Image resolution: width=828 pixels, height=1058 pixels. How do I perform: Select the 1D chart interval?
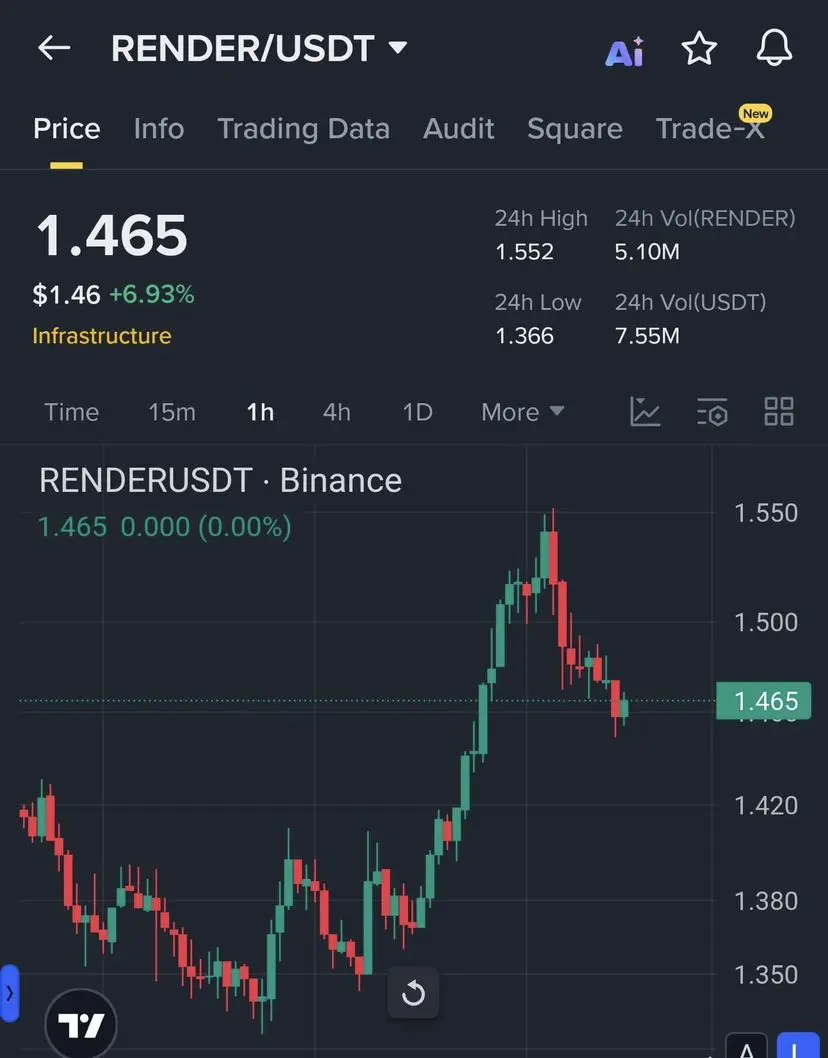click(x=418, y=412)
